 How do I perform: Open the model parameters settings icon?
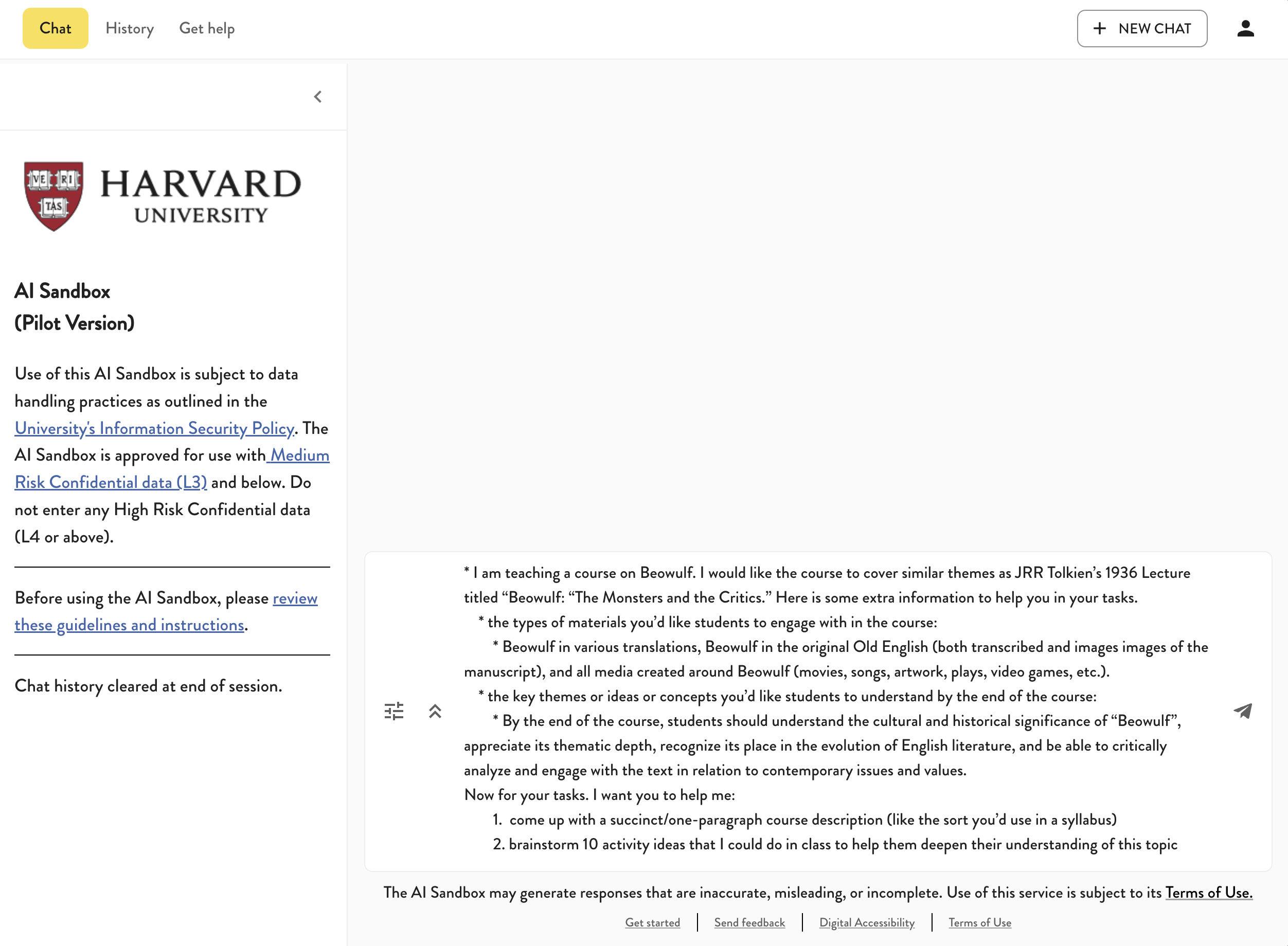tap(395, 711)
